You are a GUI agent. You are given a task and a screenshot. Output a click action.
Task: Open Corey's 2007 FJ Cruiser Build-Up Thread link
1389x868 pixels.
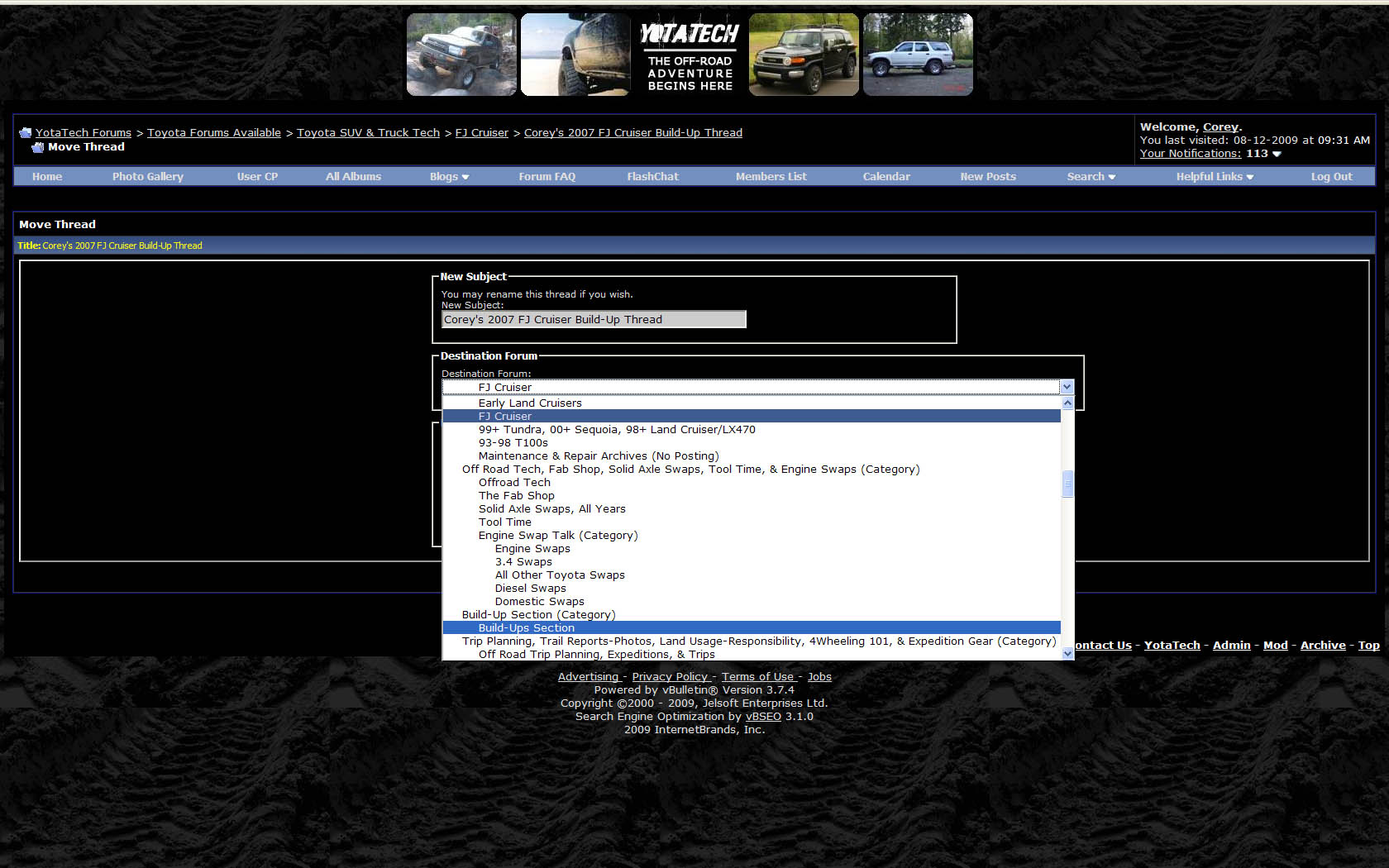tap(633, 133)
